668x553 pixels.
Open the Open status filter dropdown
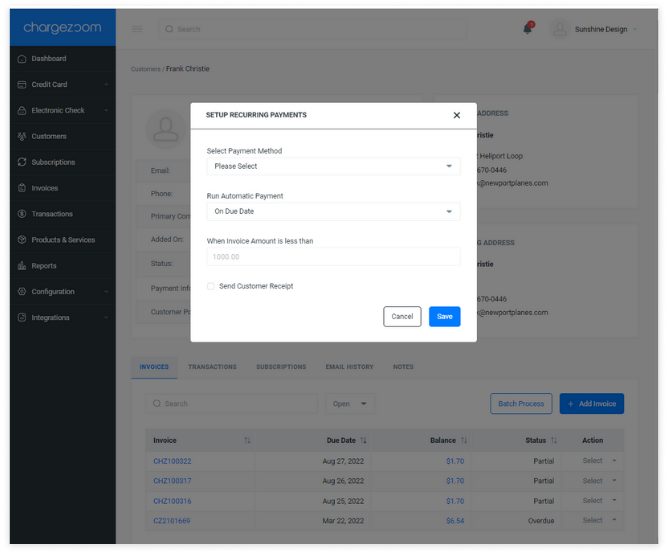(x=350, y=403)
